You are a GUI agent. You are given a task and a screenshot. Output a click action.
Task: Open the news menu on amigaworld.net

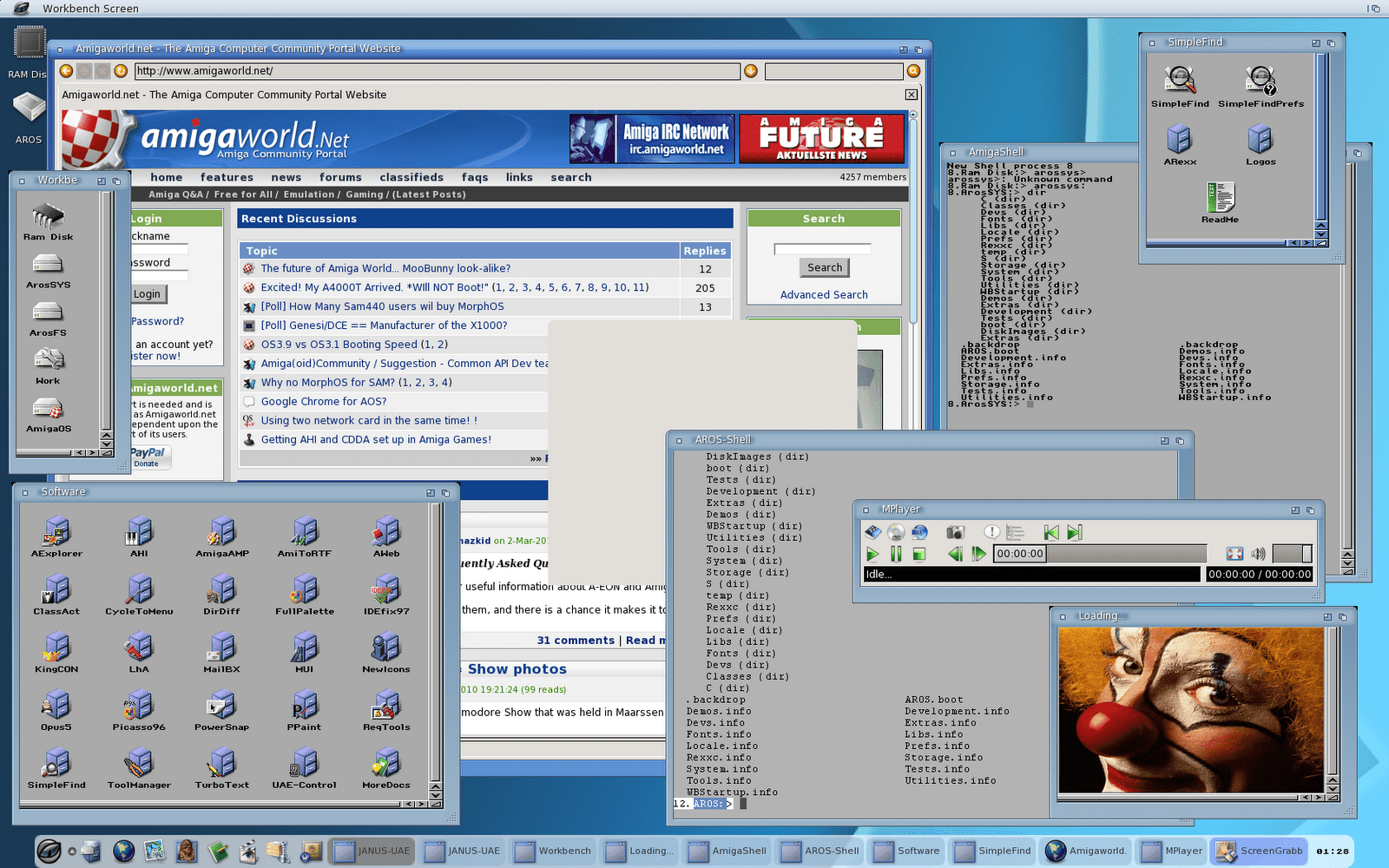(286, 177)
